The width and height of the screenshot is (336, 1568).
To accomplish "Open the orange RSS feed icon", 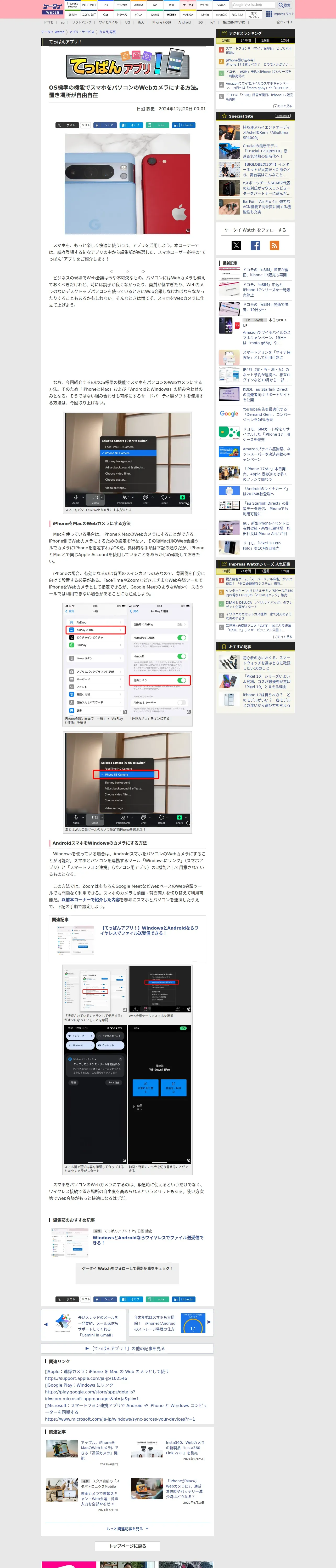I will (275, 245).
